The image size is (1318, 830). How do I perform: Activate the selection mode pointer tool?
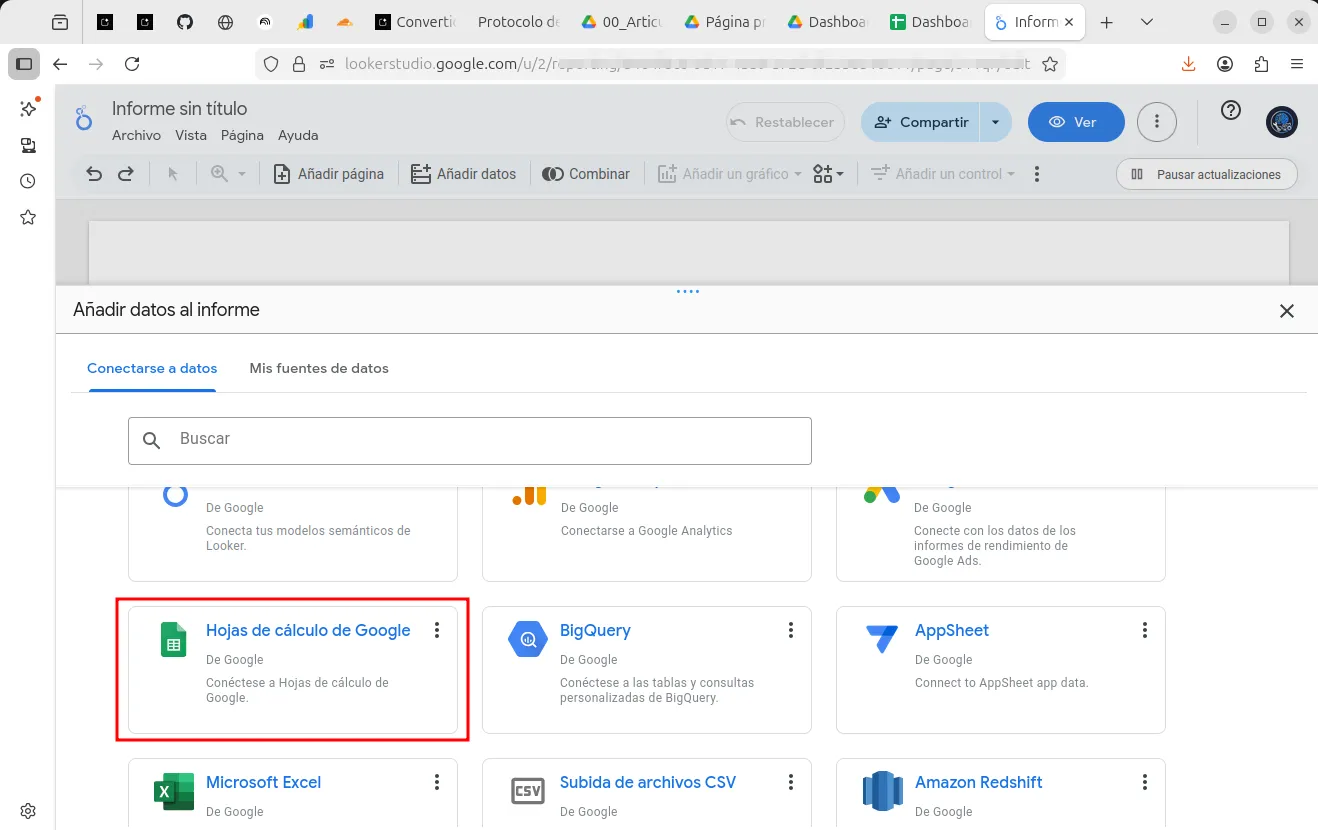[x=173, y=174]
